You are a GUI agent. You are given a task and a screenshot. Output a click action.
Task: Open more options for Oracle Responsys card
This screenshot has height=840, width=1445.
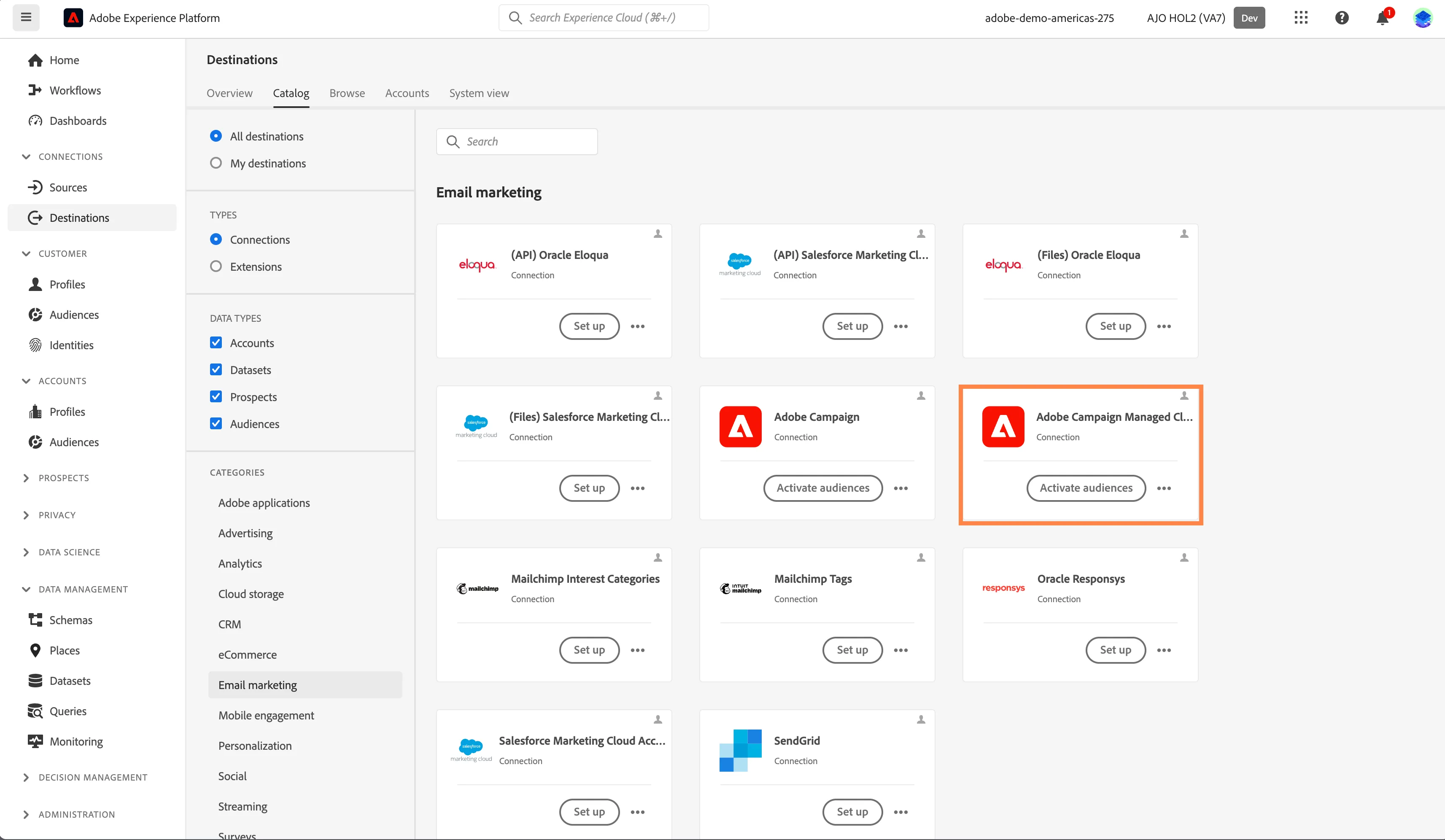coord(1163,650)
